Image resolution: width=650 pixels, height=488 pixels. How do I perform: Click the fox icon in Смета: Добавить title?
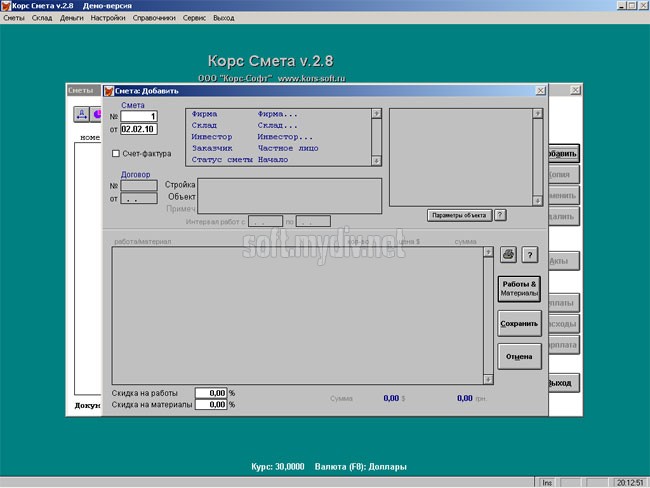(109, 91)
